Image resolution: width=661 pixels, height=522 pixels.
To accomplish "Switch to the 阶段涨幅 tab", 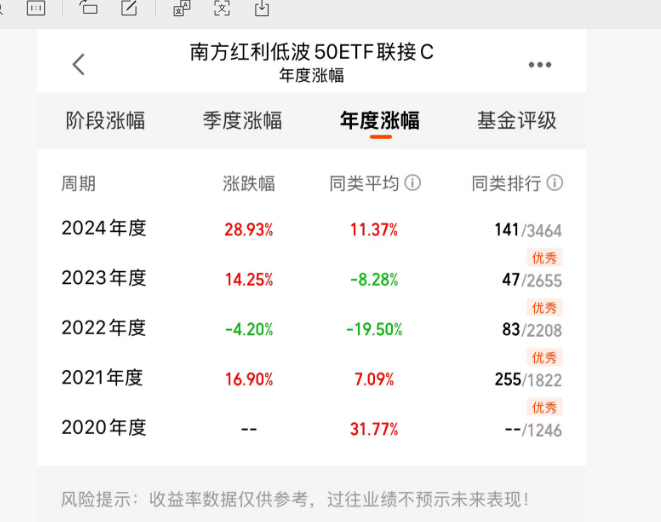I will 105,121.
